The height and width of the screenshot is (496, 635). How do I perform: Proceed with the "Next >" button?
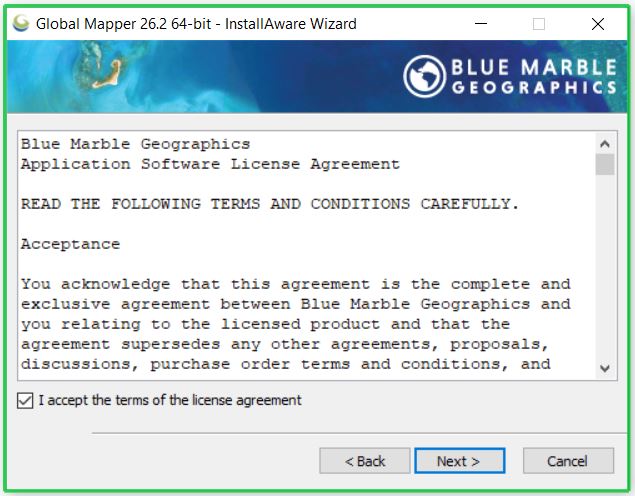coord(458,461)
